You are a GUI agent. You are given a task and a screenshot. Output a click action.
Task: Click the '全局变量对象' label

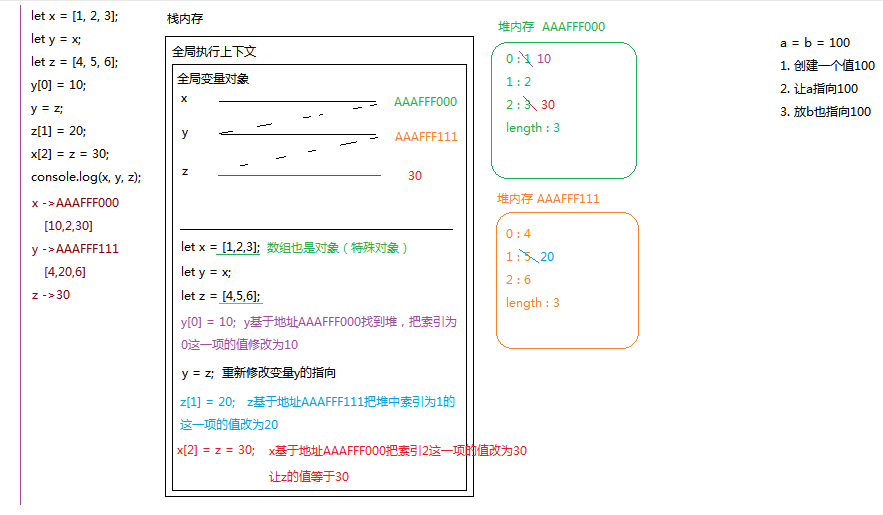click(x=213, y=79)
